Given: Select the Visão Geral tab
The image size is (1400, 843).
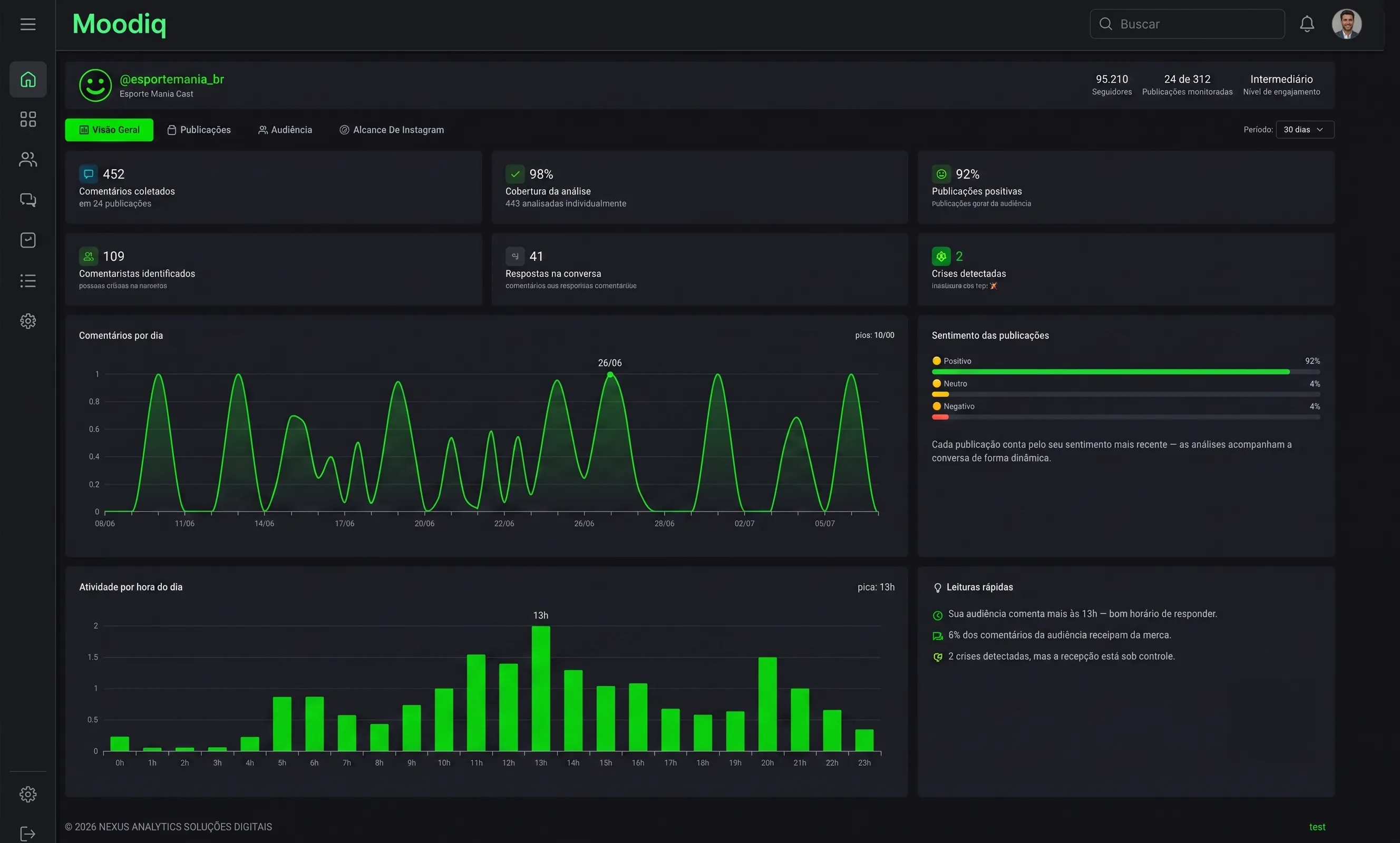Looking at the screenshot, I should click(x=109, y=130).
